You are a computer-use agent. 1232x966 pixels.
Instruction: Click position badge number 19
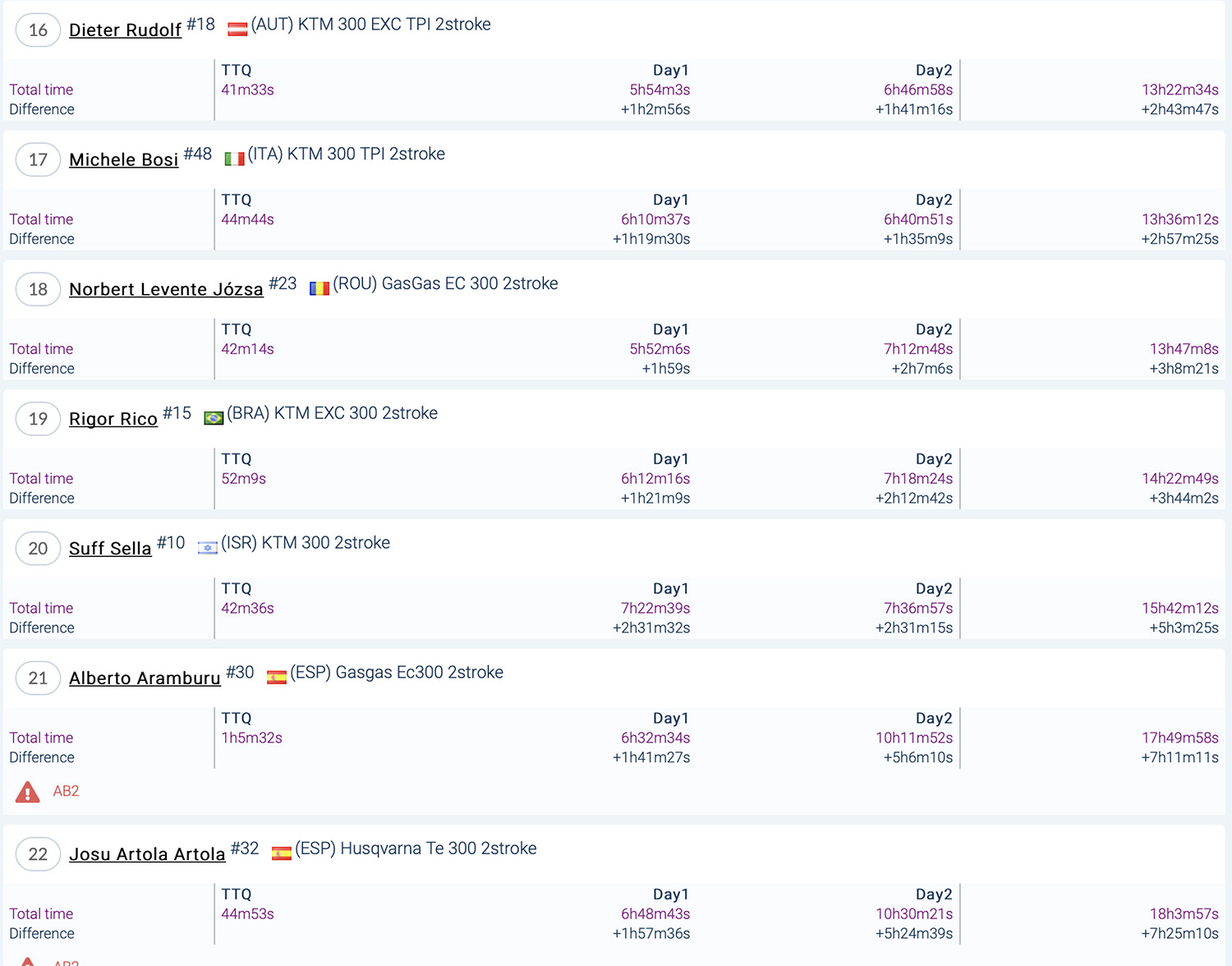[38, 420]
